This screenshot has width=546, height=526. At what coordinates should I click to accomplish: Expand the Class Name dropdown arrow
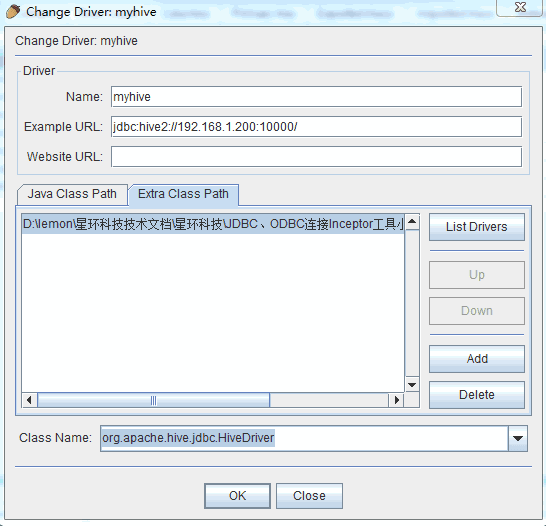coord(518,438)
